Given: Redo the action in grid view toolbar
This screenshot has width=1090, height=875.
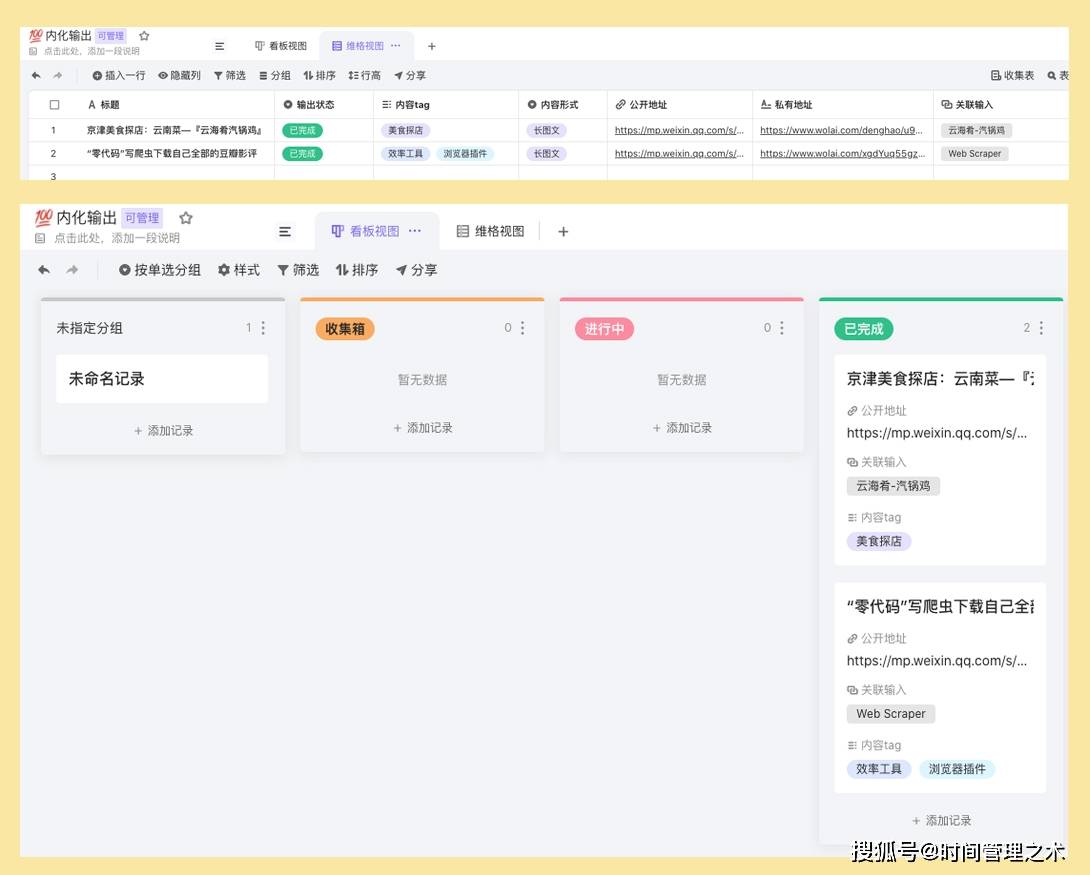Looking at the screenshot, I should point(58,75).
